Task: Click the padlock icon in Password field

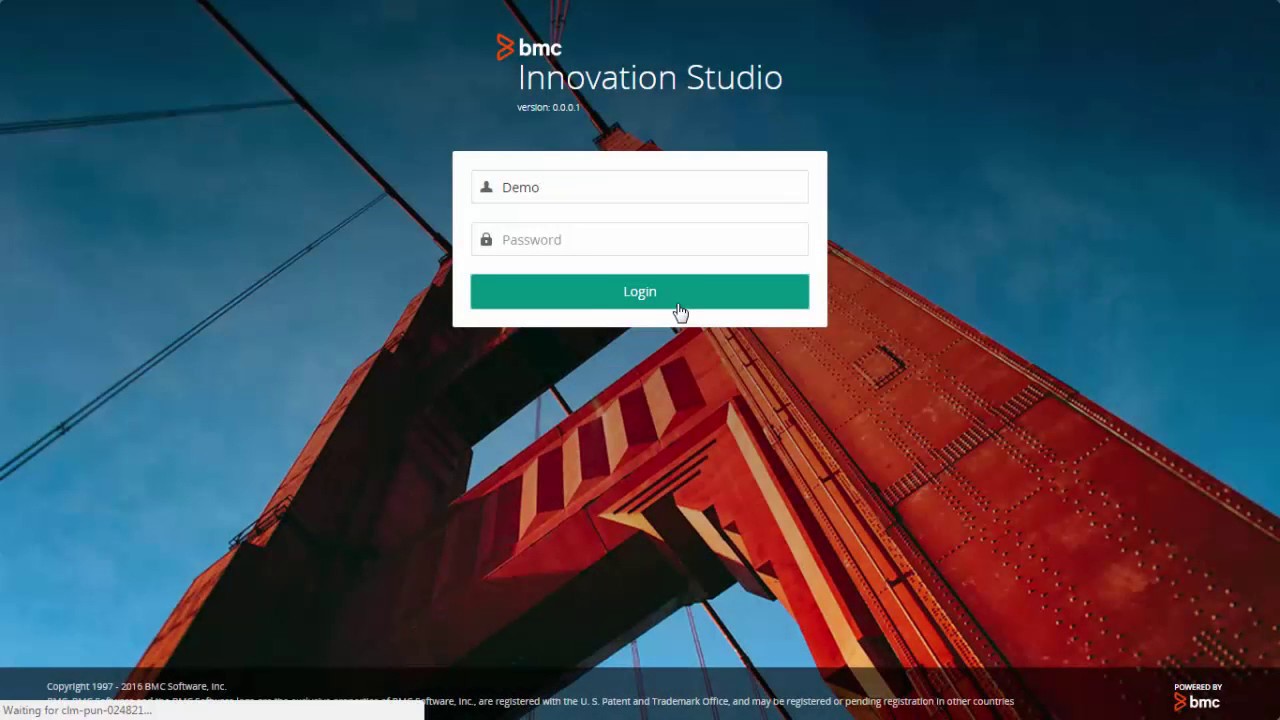Action: coord(486,239)
